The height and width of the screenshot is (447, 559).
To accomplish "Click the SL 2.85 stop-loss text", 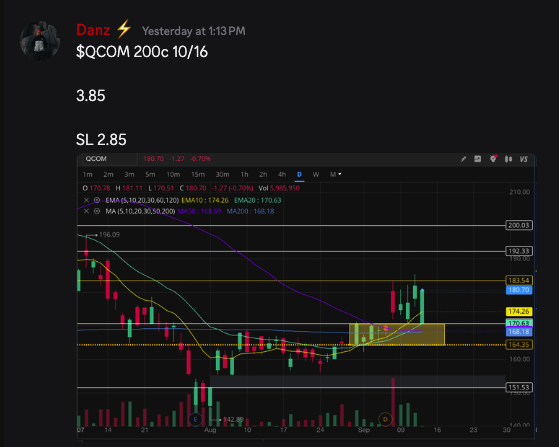I will click(101, 139).
